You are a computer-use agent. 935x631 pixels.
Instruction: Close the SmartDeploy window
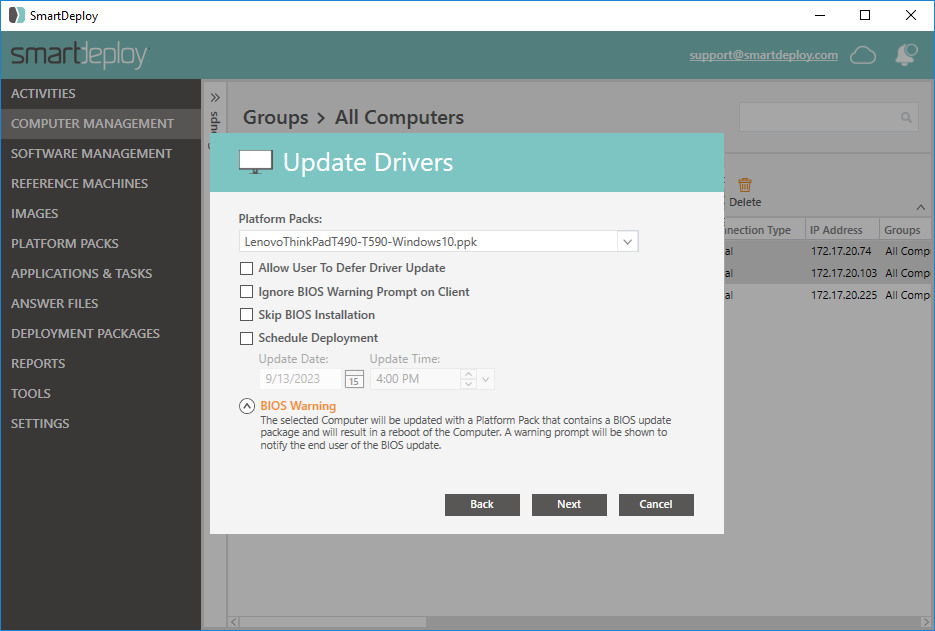911,16
